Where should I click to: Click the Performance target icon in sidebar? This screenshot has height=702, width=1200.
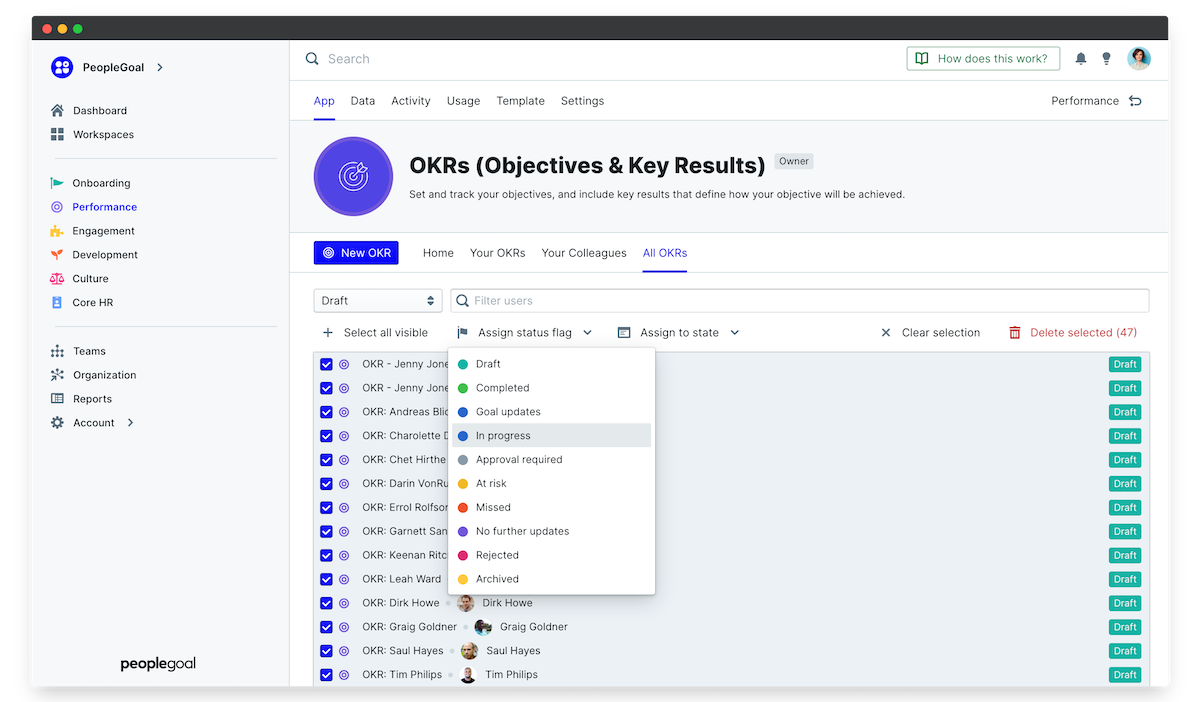click(57, 207)
